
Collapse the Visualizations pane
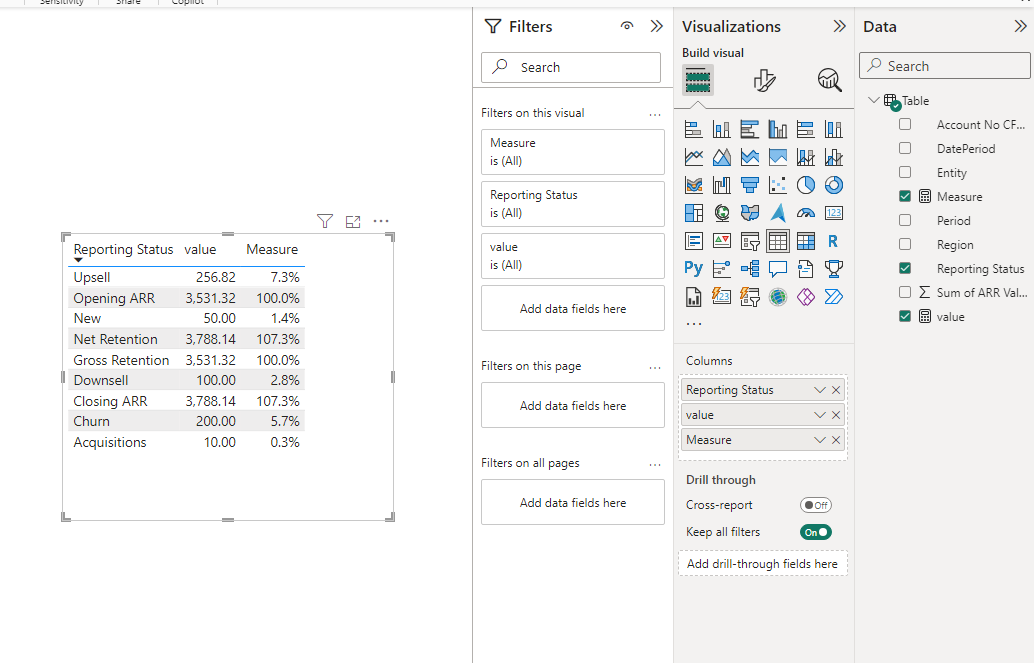[x=839, y=26]
